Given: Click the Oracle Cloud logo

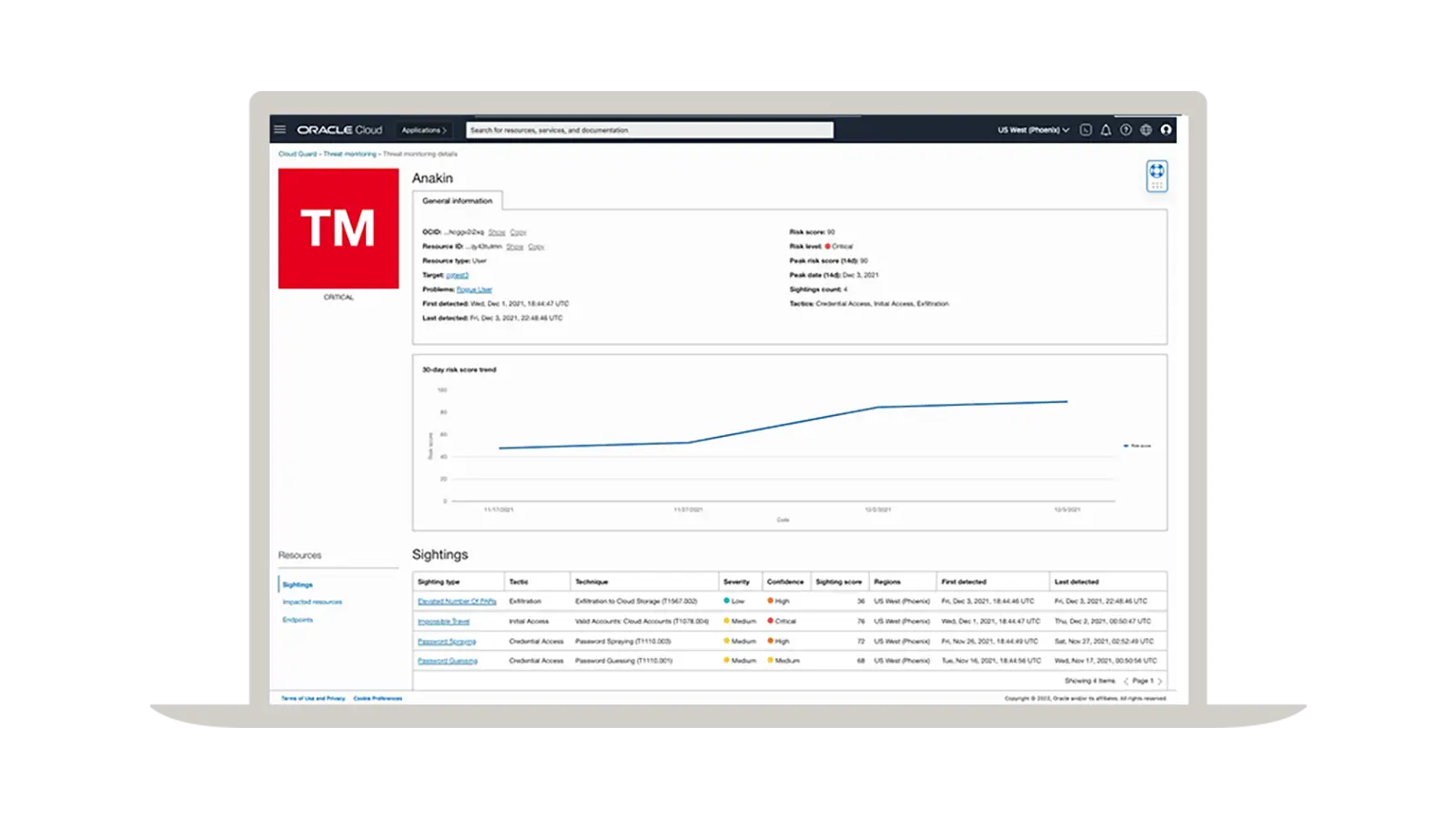Looking at the screenshot, I should (x=339, y=130).
